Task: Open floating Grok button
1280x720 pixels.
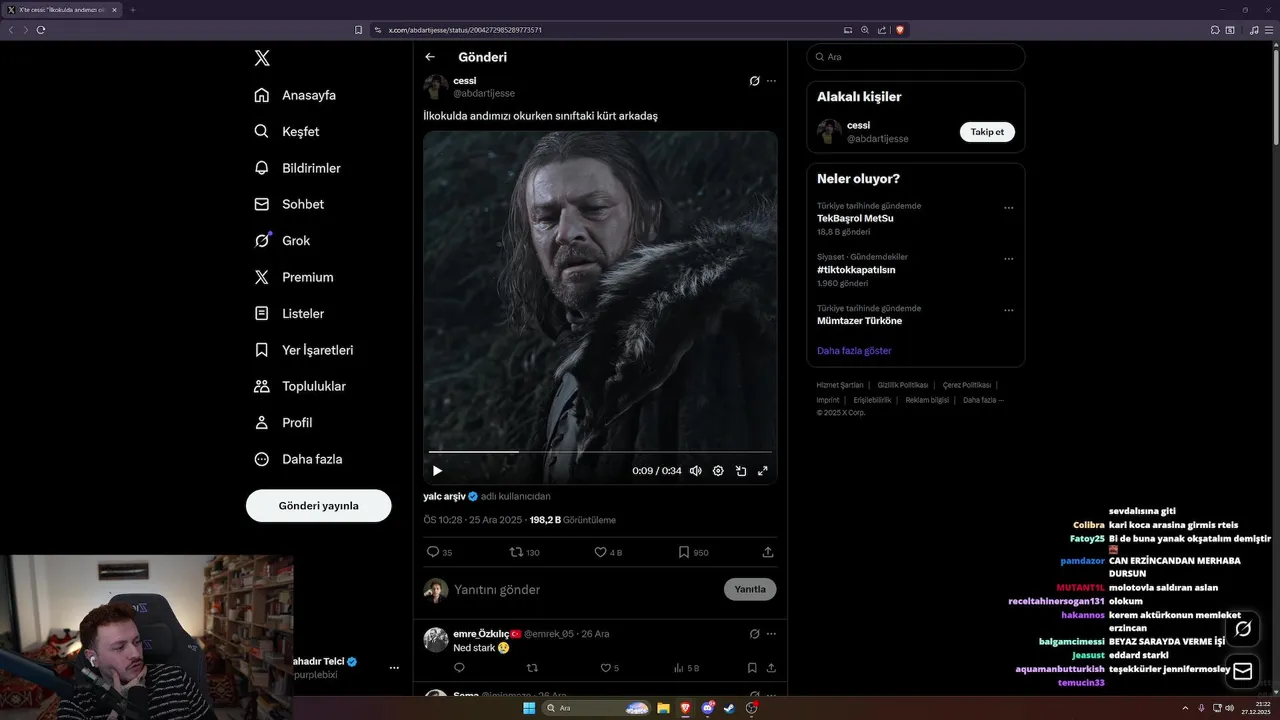Action: coord(1243,629)
